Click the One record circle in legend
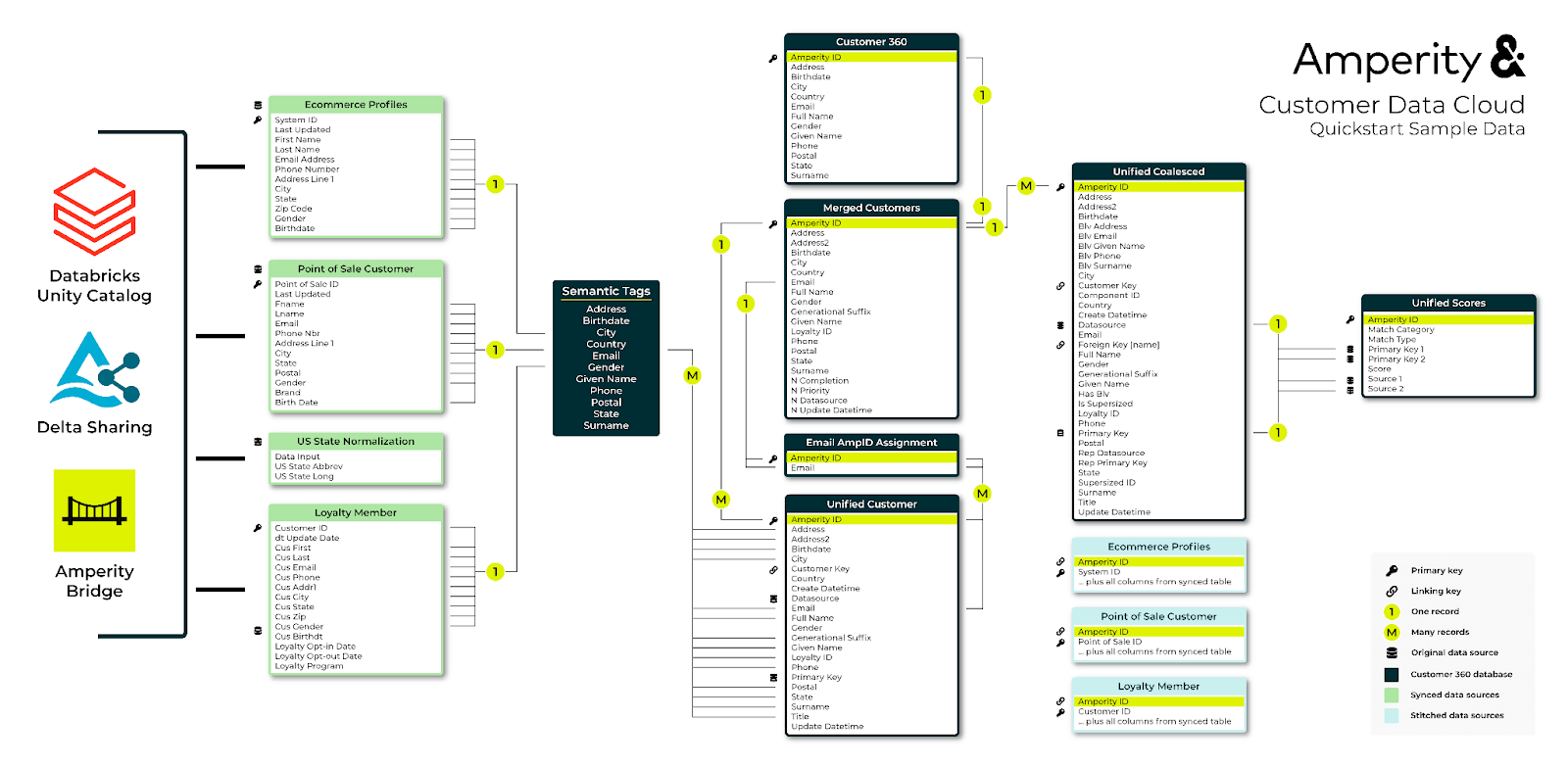 1392,611
